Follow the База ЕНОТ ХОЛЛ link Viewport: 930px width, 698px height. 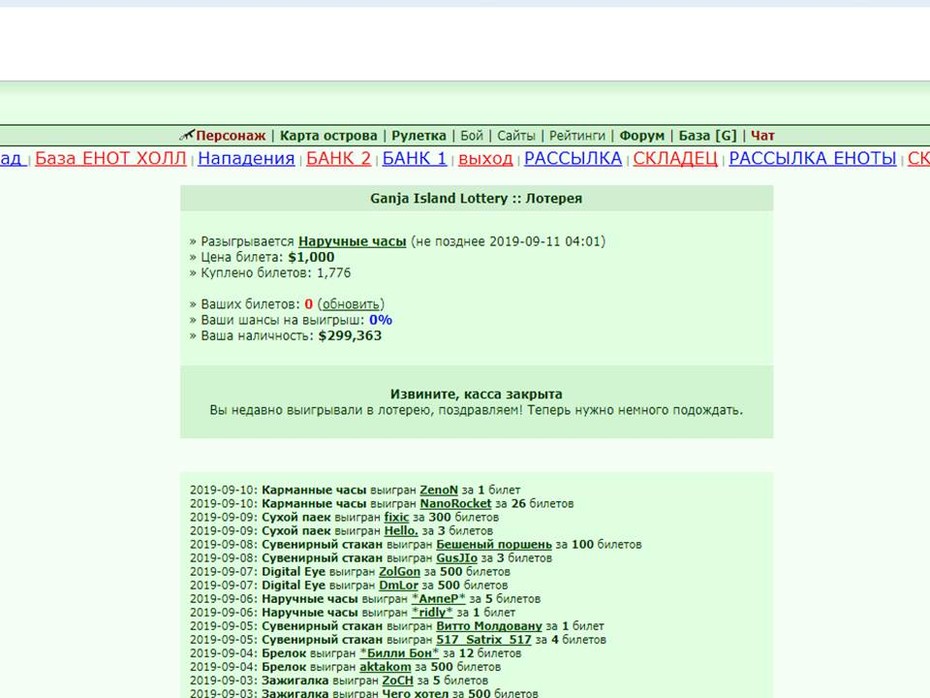pos(110,158)
